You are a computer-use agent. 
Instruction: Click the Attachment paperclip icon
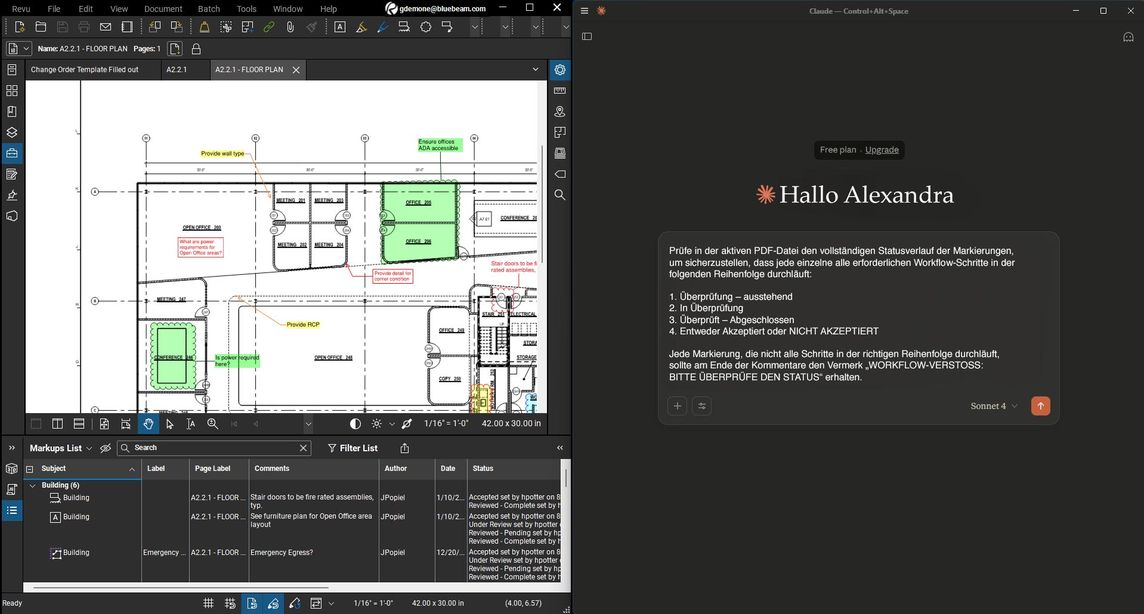(290, 27)
